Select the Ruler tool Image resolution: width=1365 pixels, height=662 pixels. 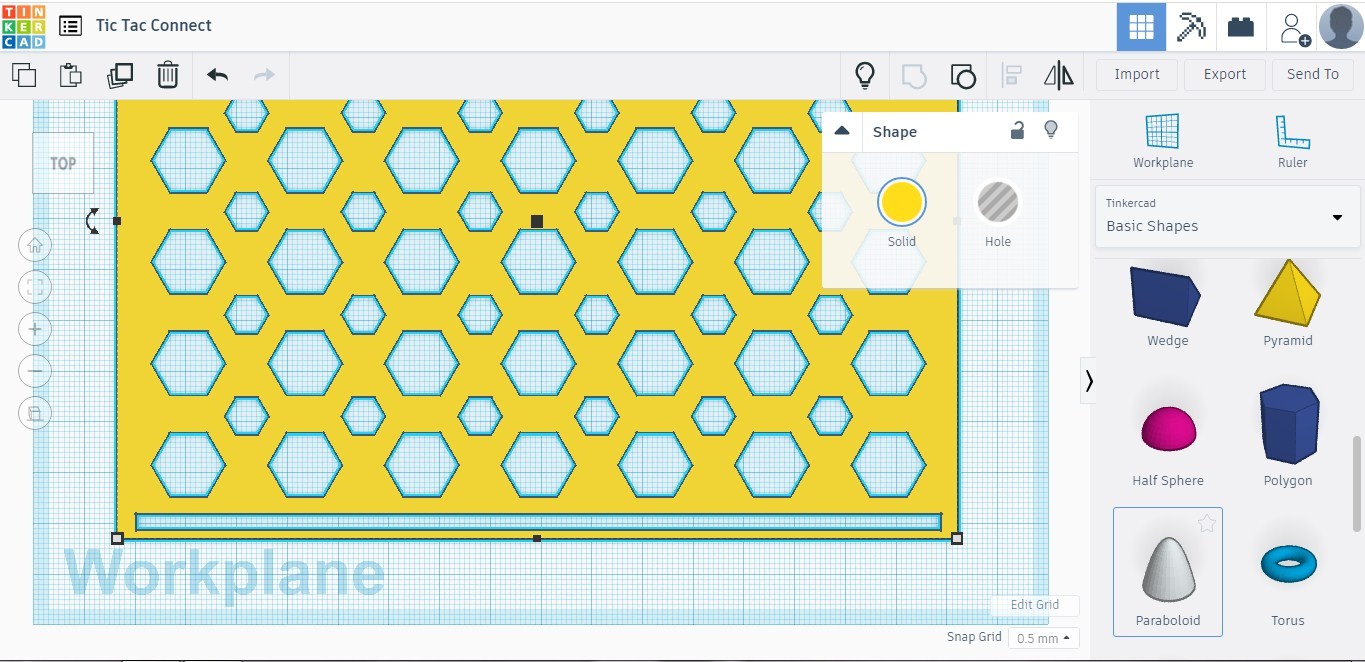coord(1293,141)
